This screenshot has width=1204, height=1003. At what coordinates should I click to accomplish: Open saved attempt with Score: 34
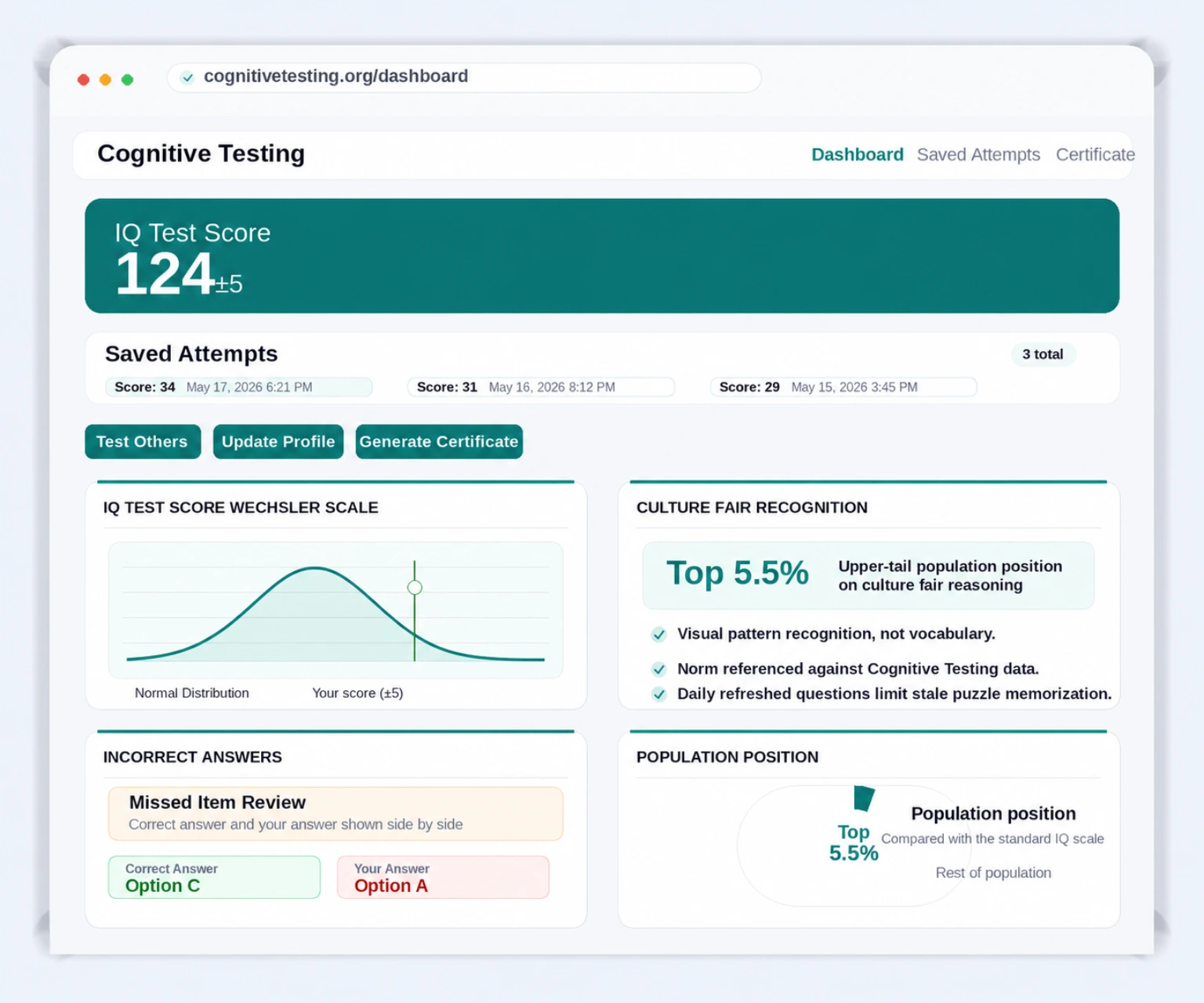[x=239, y=387]
